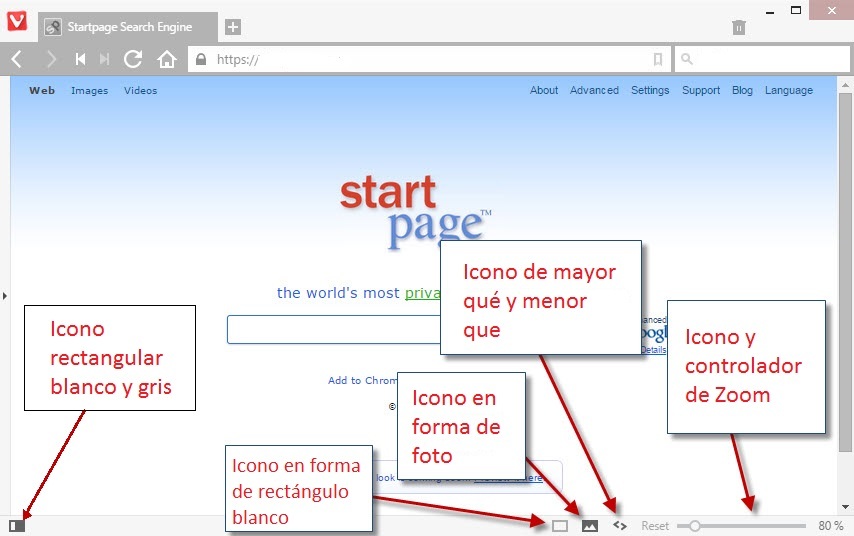The image size is (854, 536).
Task: Click the scrollbar up arrow
Action: tap(845, 85)
